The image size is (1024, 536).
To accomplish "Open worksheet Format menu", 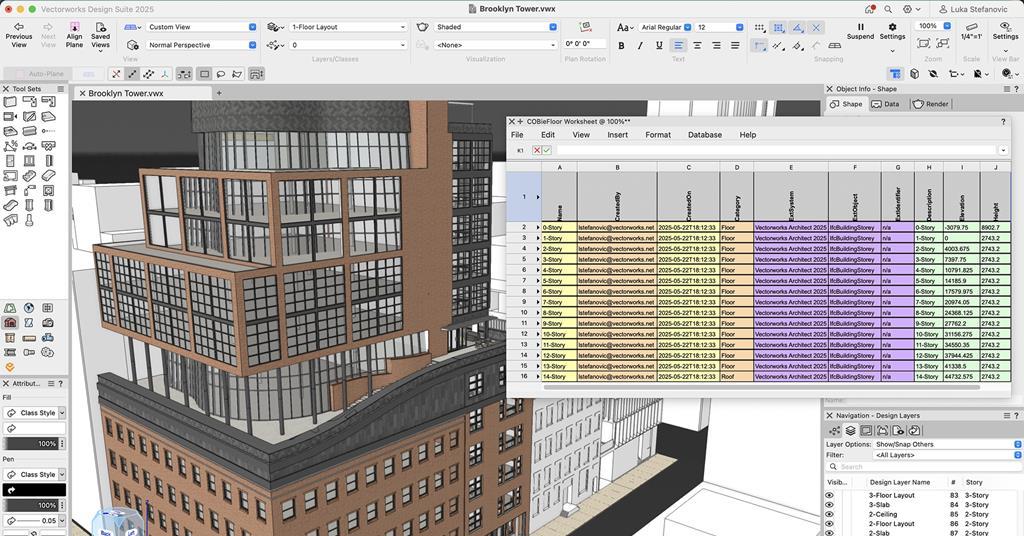I will click(x=658, y=134).
